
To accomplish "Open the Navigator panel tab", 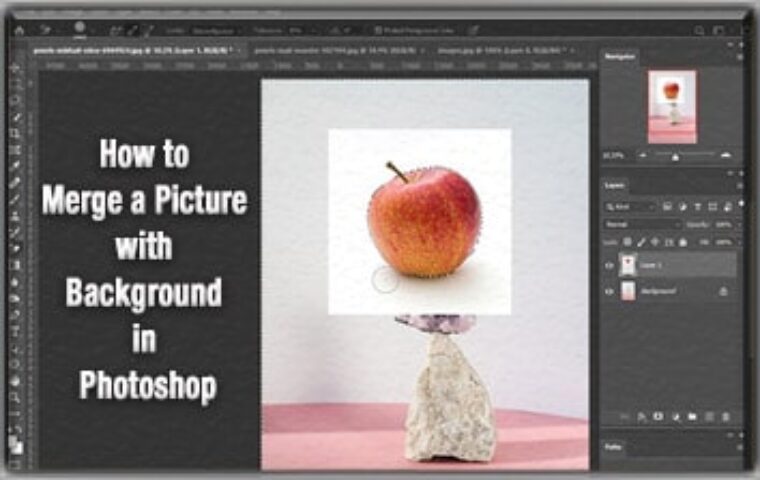I will point(619,57).
